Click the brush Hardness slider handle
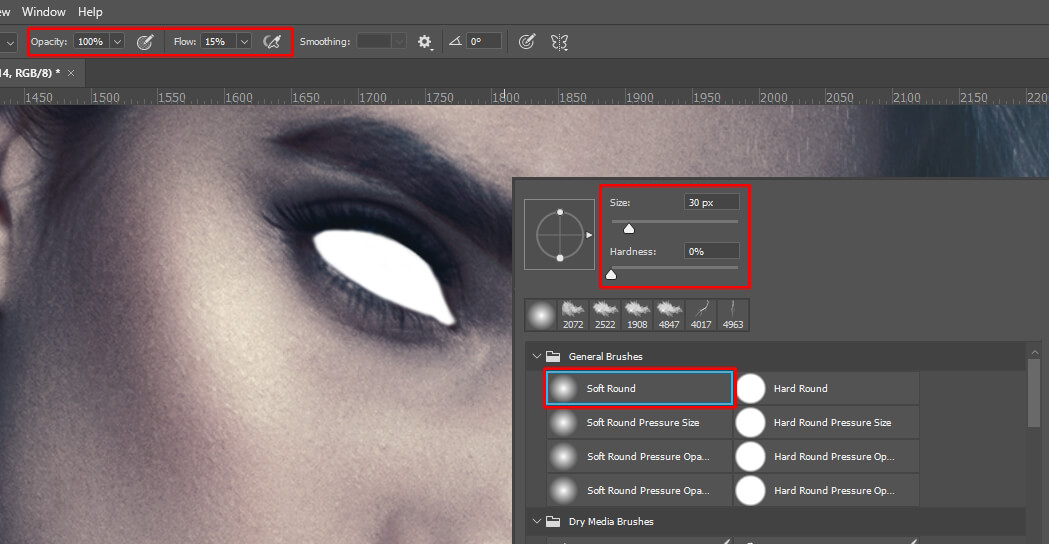This screenshot has height=544, width=1049. 611,275
